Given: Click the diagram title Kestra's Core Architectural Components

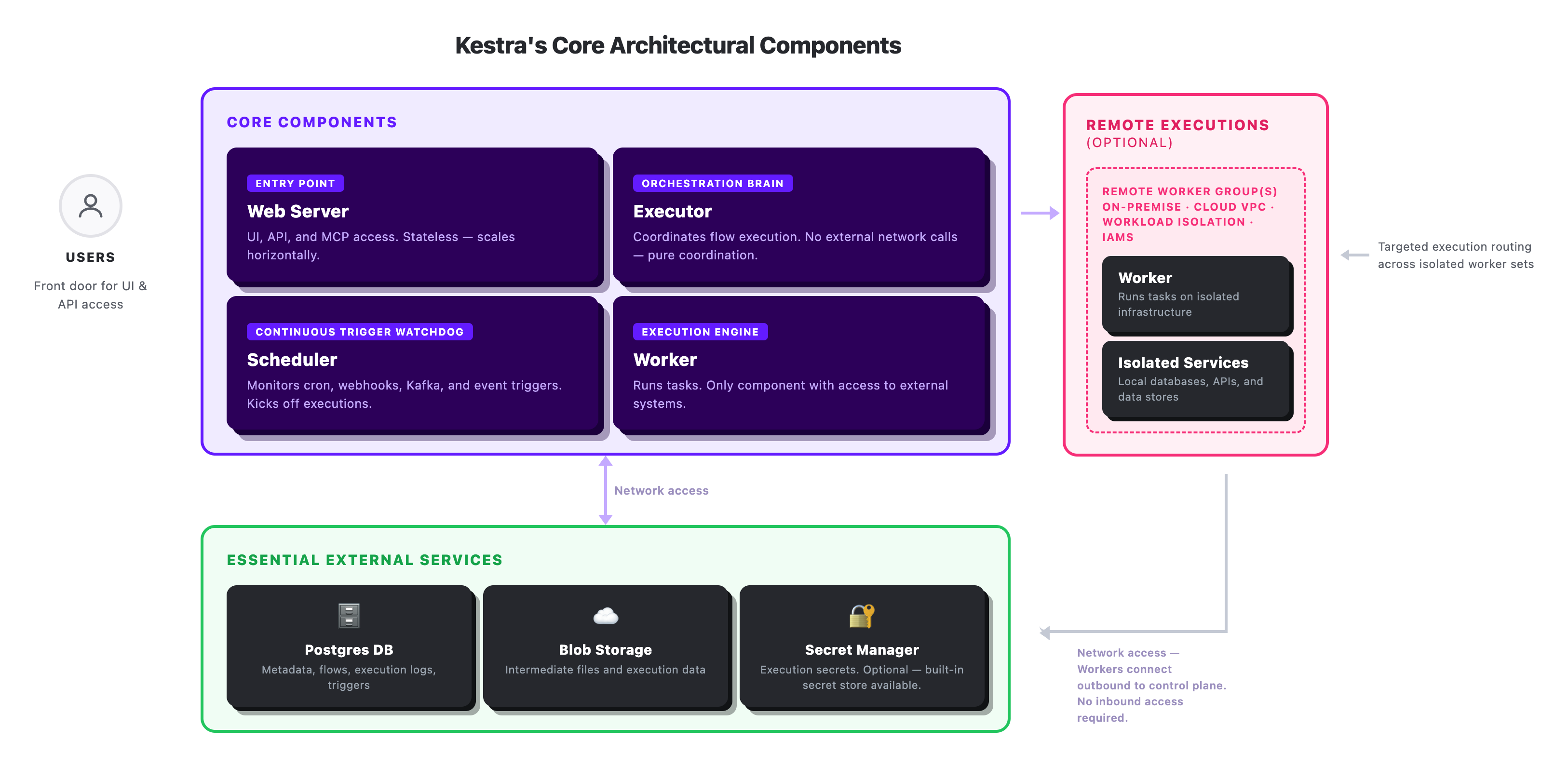Looking at the screenshot, I should [x=677, y=46].
